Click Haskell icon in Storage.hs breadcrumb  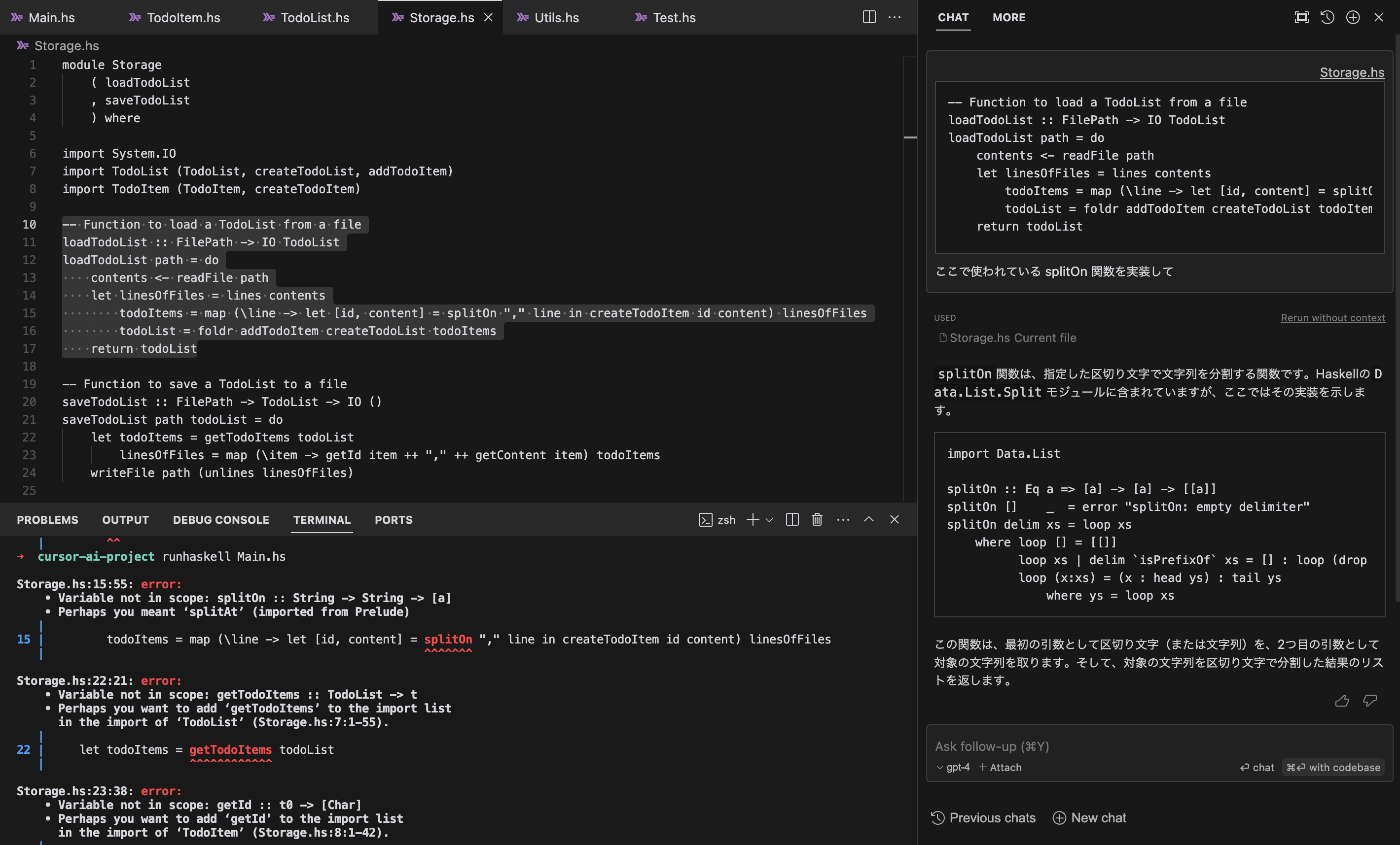23,46
